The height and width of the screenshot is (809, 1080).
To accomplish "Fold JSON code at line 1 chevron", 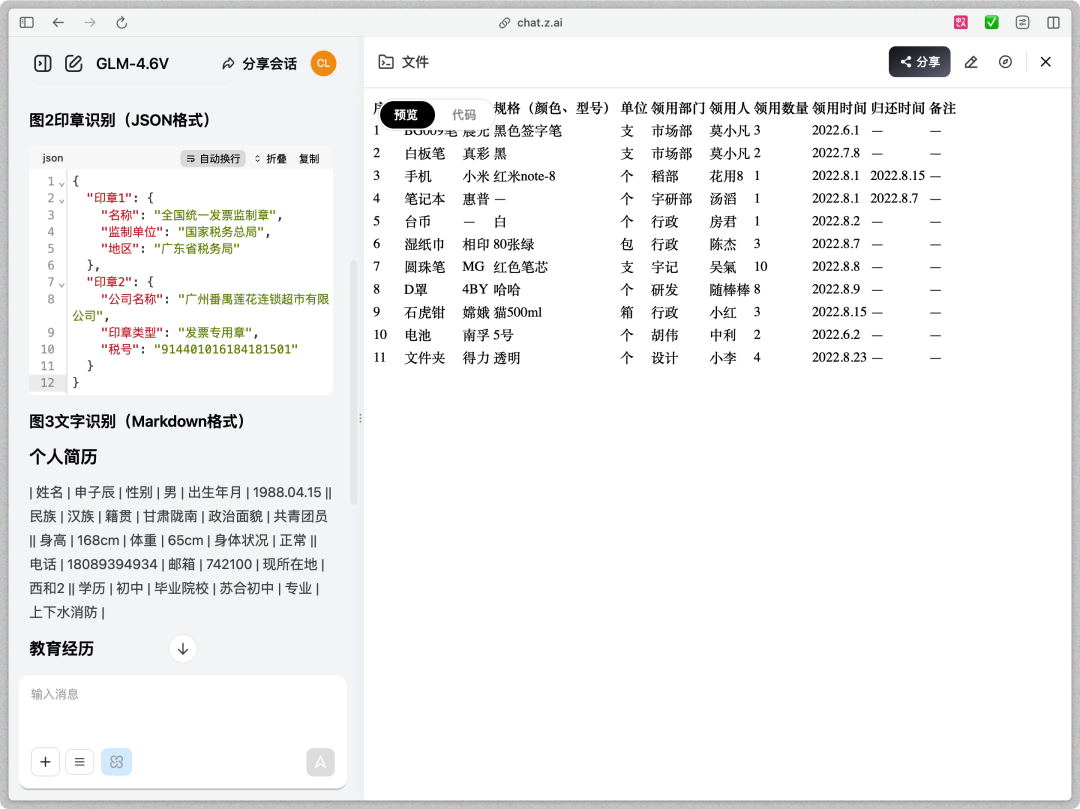I will (x=62, y=183).
